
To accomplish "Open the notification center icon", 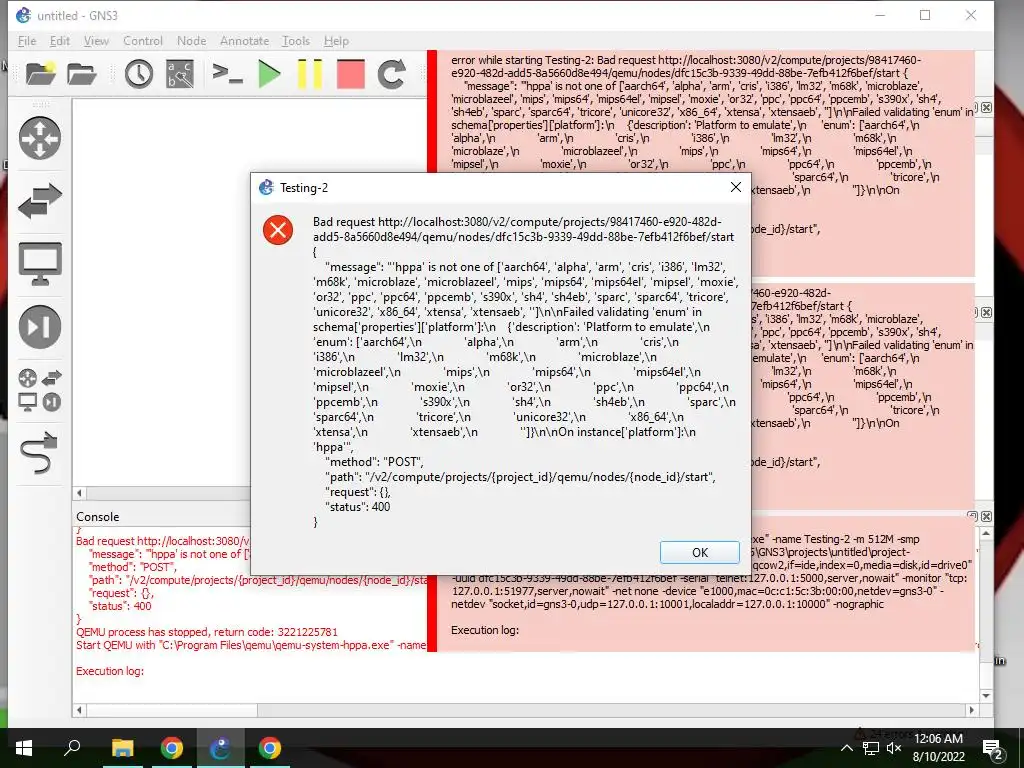I will point(993,749).
